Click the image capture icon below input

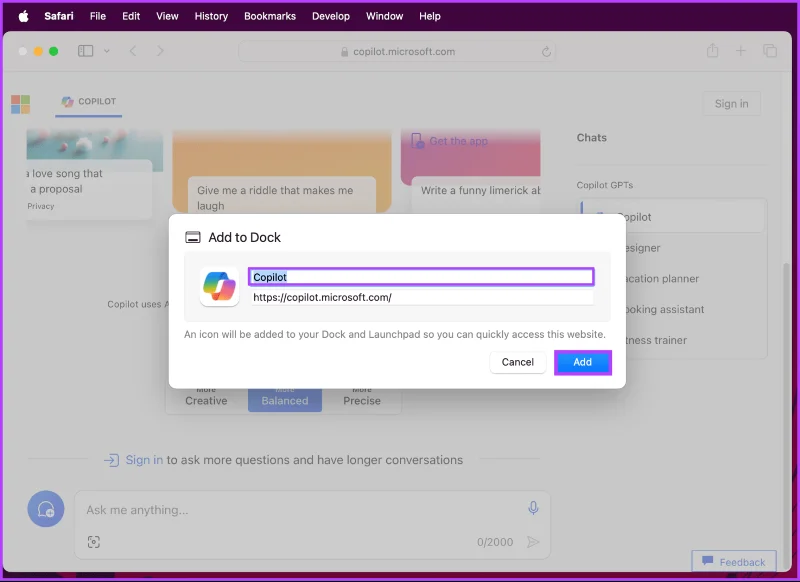click(x=94, y=542)
